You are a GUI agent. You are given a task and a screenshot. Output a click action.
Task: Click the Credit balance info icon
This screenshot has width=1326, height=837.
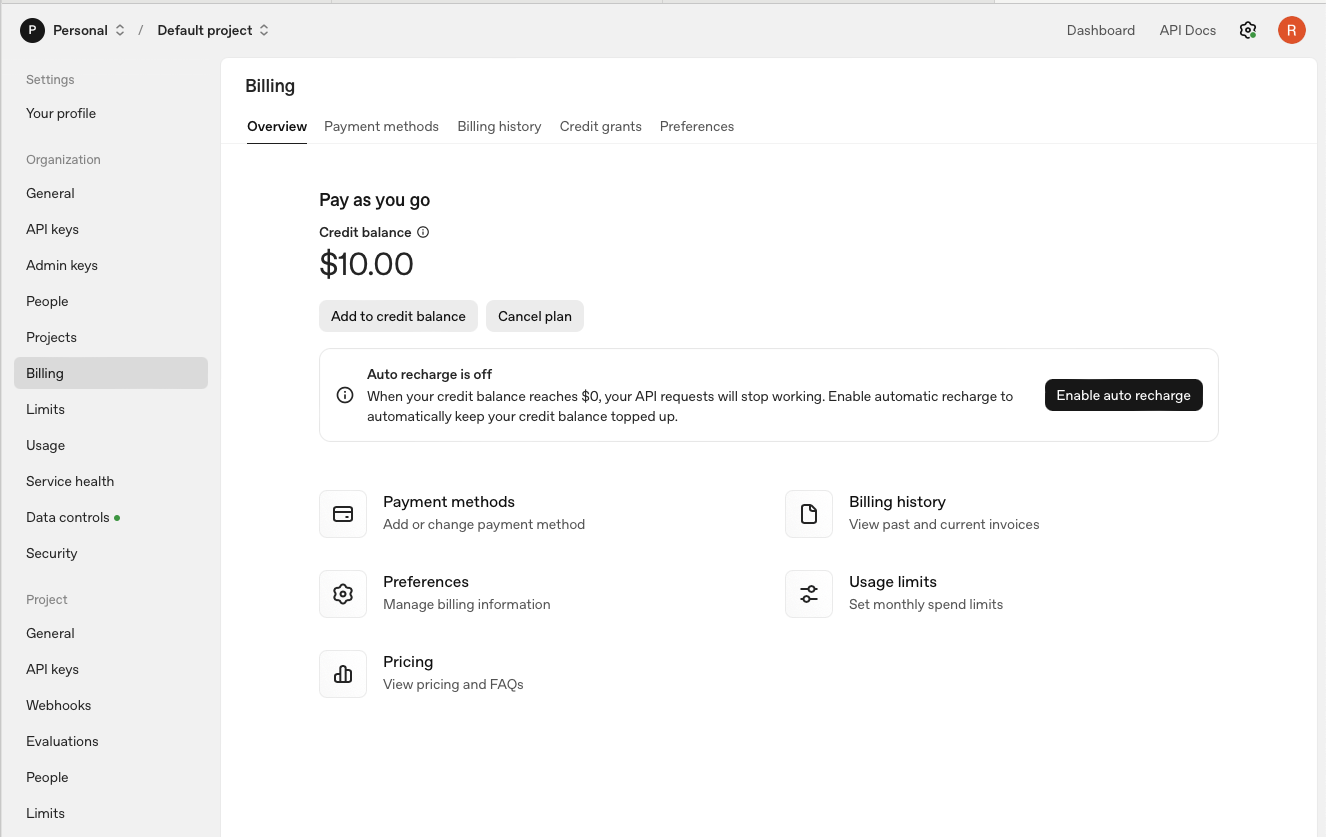point(422,231)
